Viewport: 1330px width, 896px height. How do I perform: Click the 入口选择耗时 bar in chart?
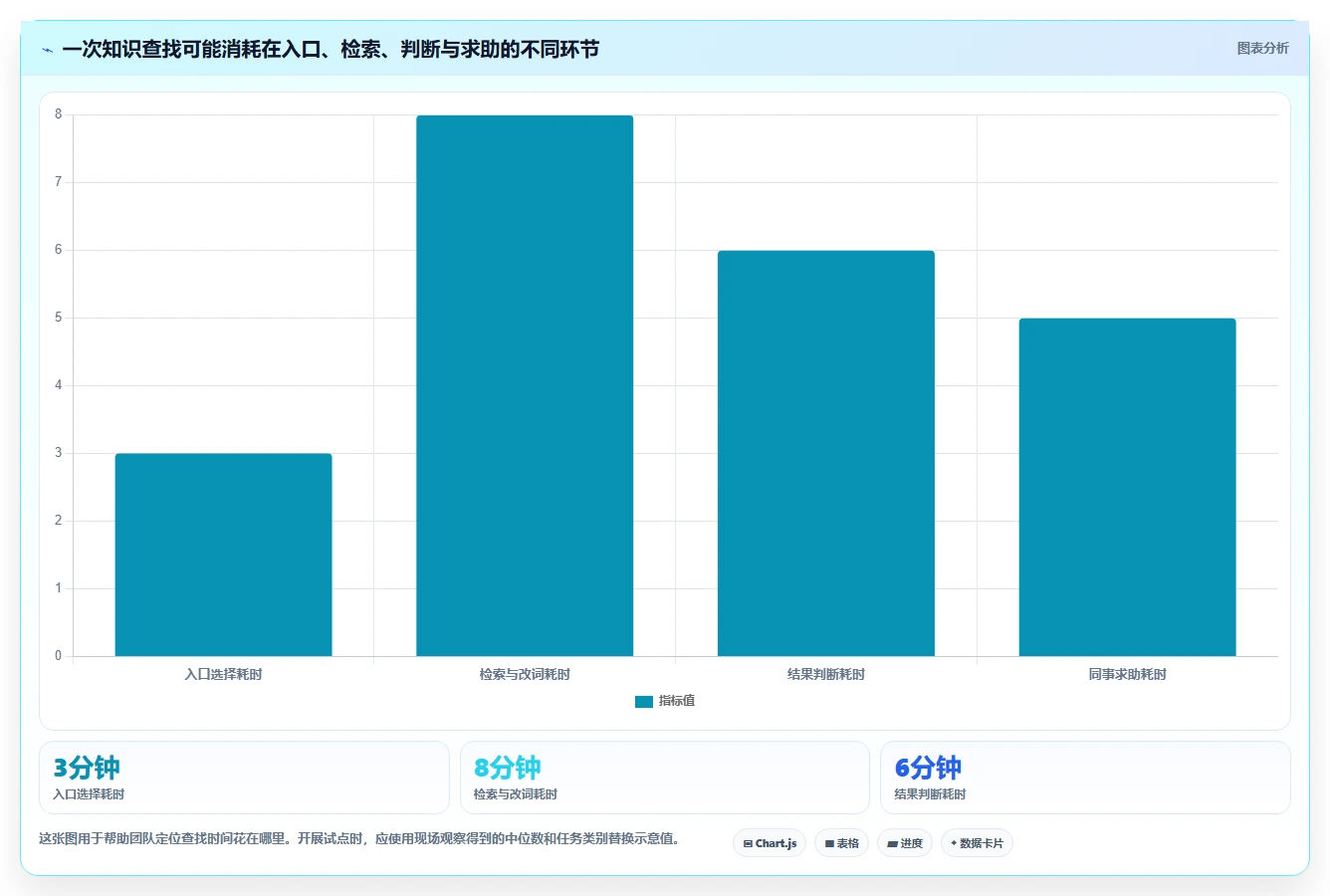[223, 555]
